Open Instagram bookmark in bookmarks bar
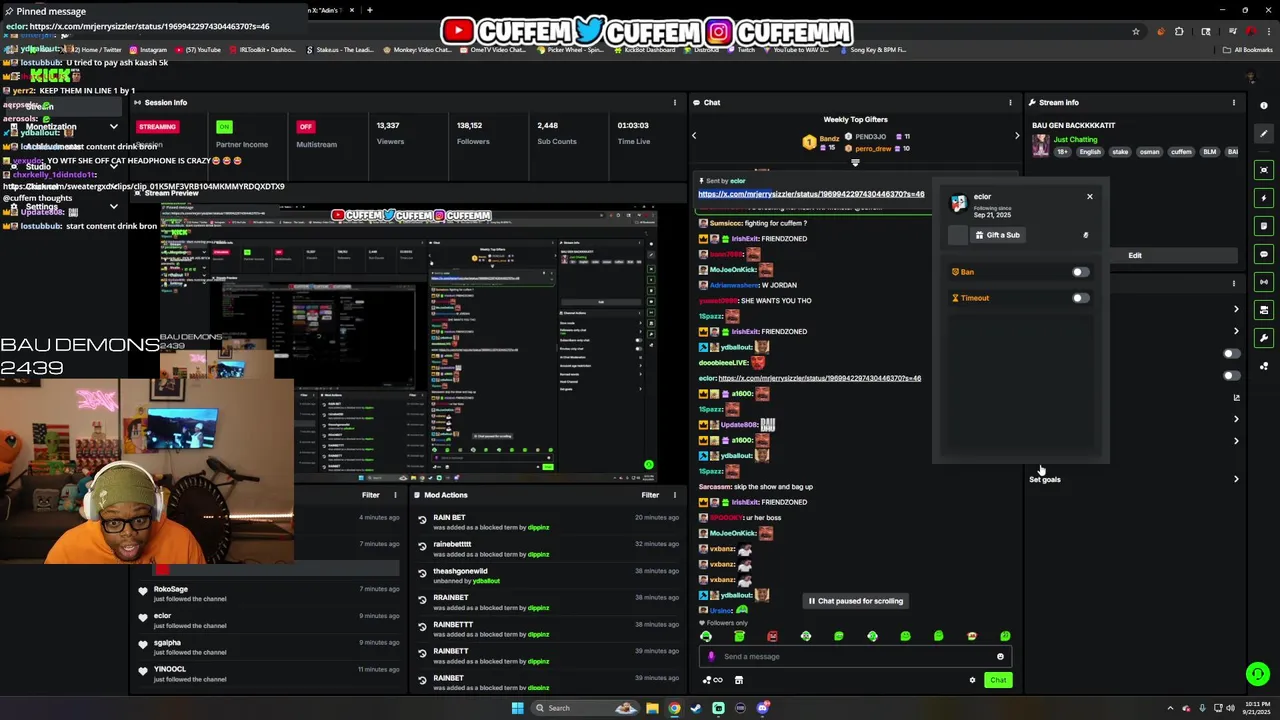The image size is (1280, 720). [x=148, y=50]
